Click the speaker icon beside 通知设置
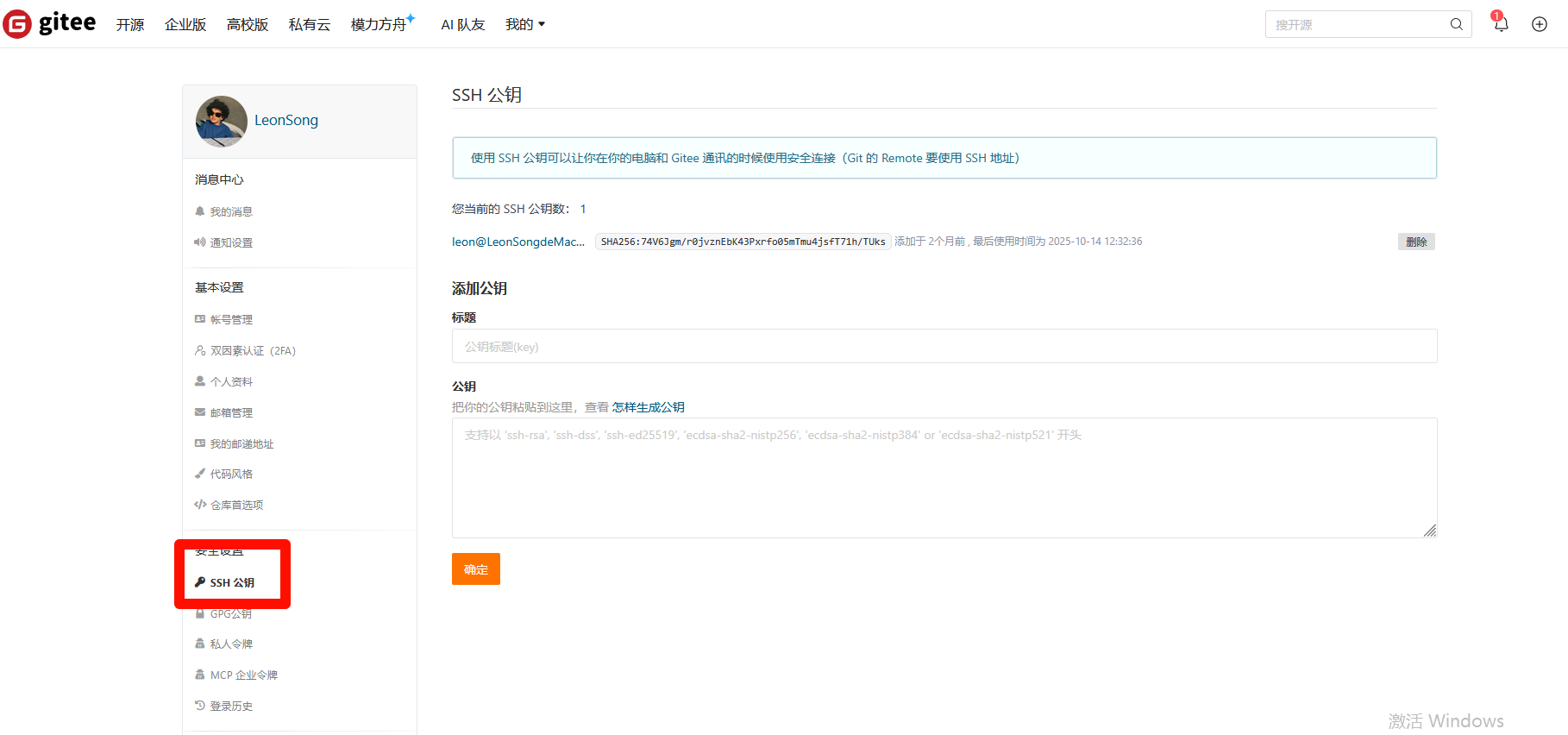Screen dimensions: 1568x735 pos(200,242)
